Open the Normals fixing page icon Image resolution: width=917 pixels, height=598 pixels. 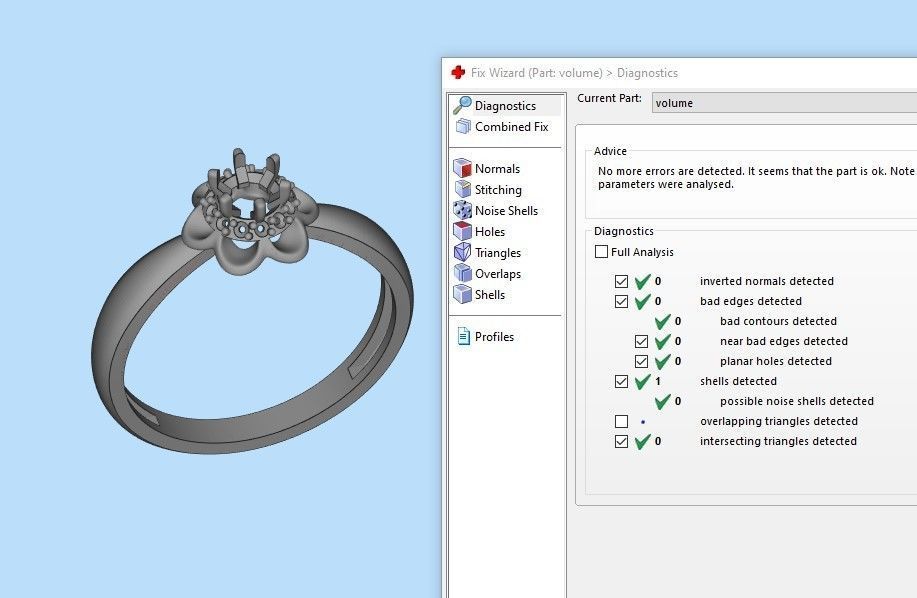462,168
